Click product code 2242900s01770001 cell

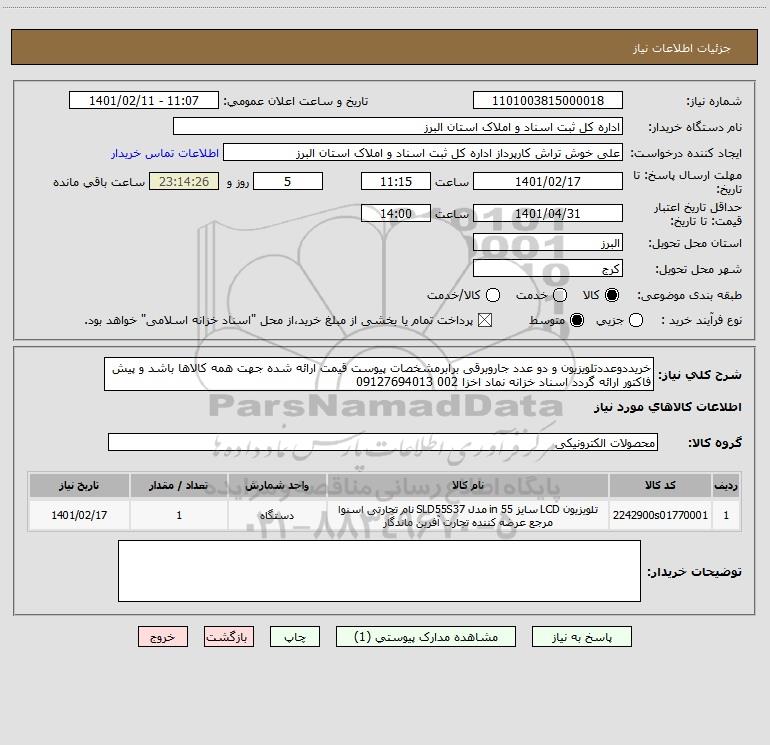click(660, 515)
